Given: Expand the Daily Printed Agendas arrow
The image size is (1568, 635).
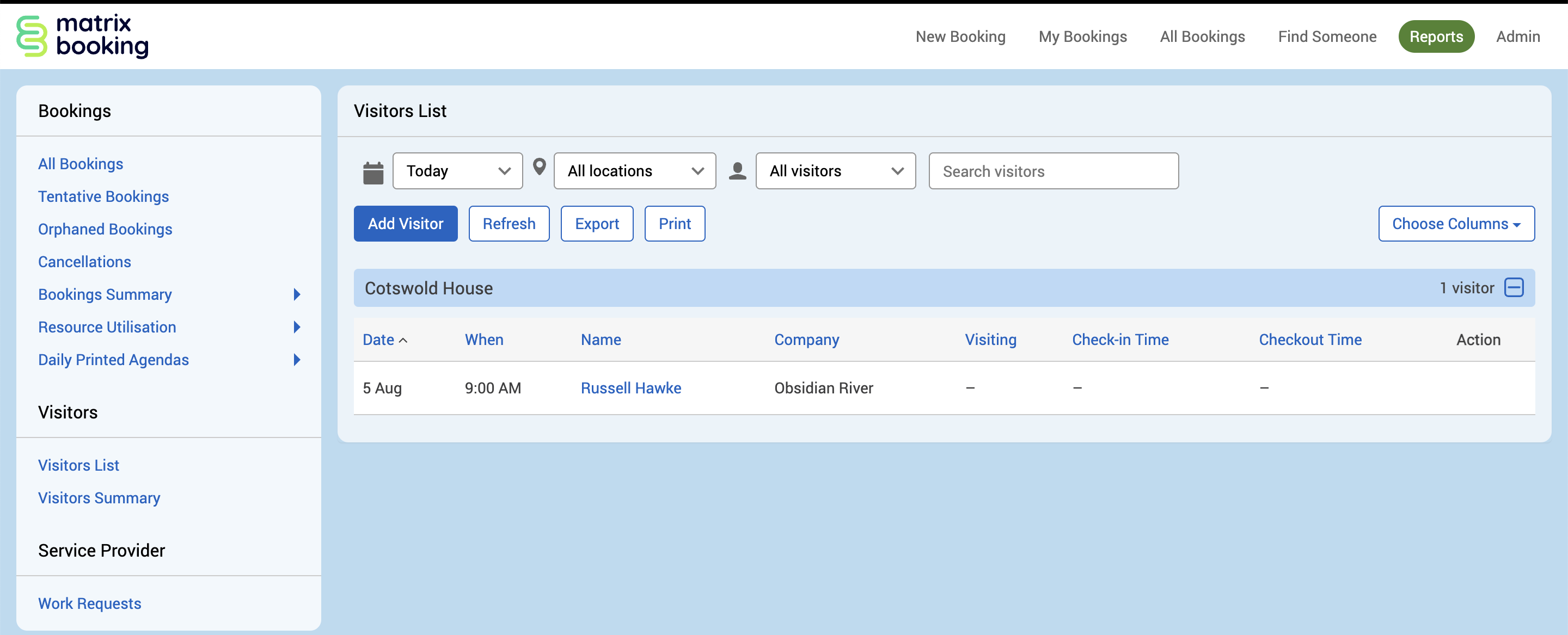Looking at the screenshot, I should pos(297,360).
